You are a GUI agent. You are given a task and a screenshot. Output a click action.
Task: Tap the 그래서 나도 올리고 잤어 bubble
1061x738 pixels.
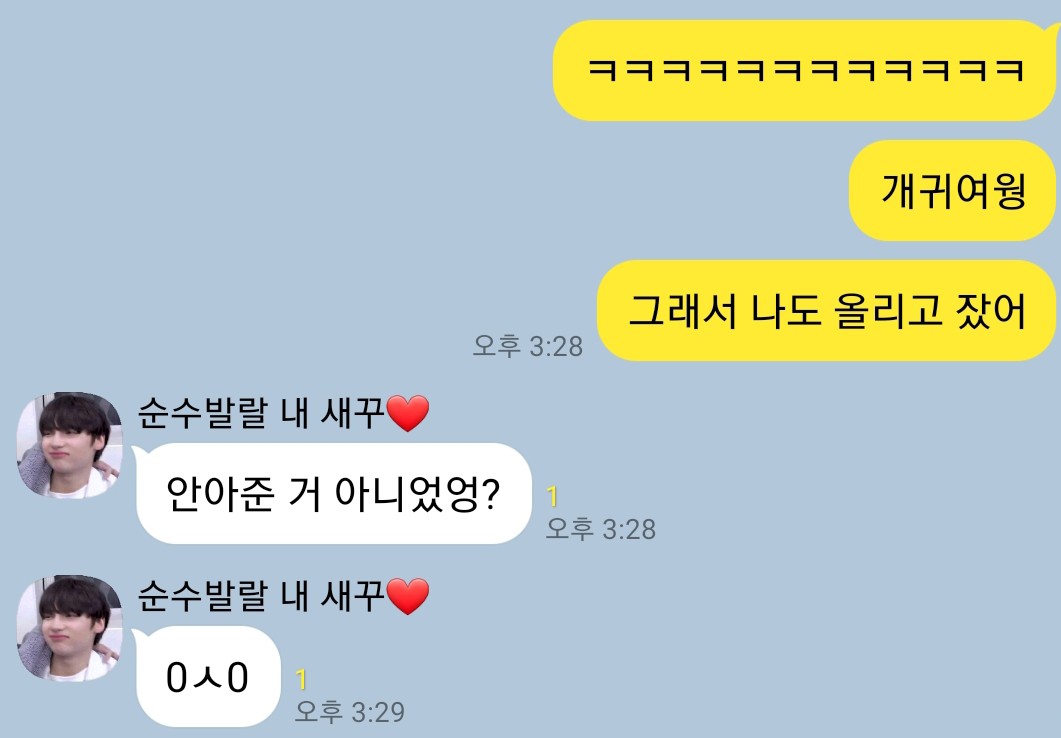click(826, 310)
